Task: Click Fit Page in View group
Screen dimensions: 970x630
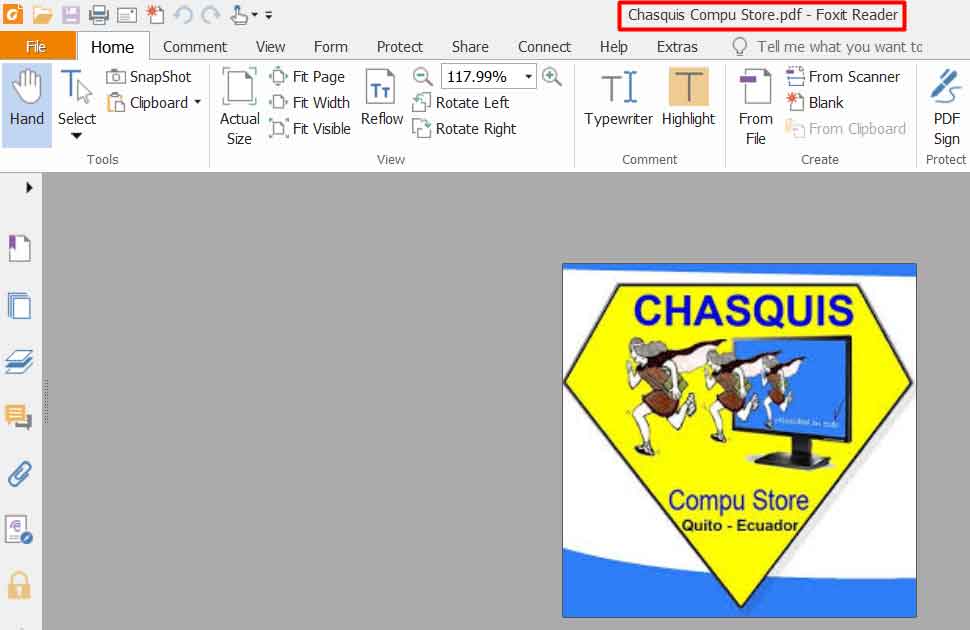Action: click(307, 77)
